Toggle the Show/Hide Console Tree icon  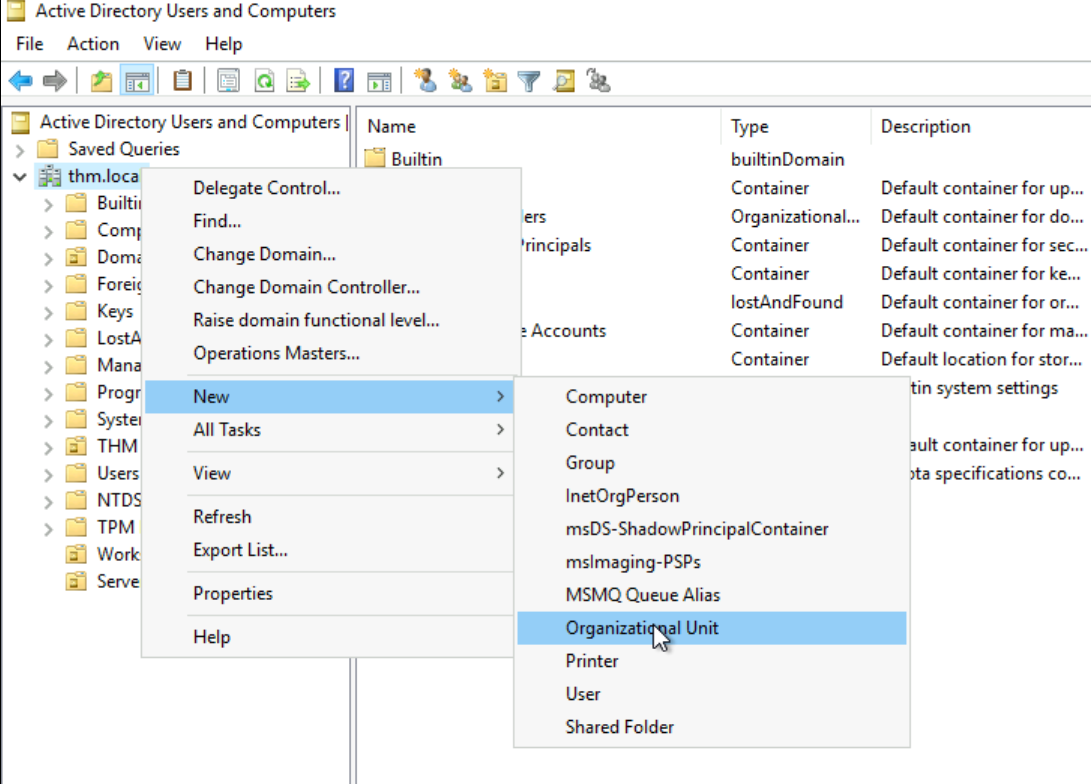click(x=136, y=81)
